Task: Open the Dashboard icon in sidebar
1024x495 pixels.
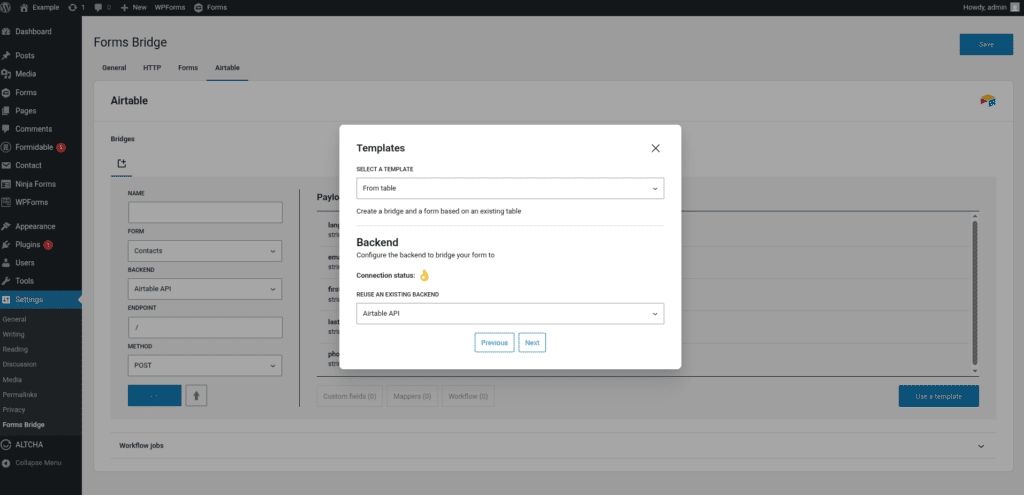Action: tap(7, 32)
